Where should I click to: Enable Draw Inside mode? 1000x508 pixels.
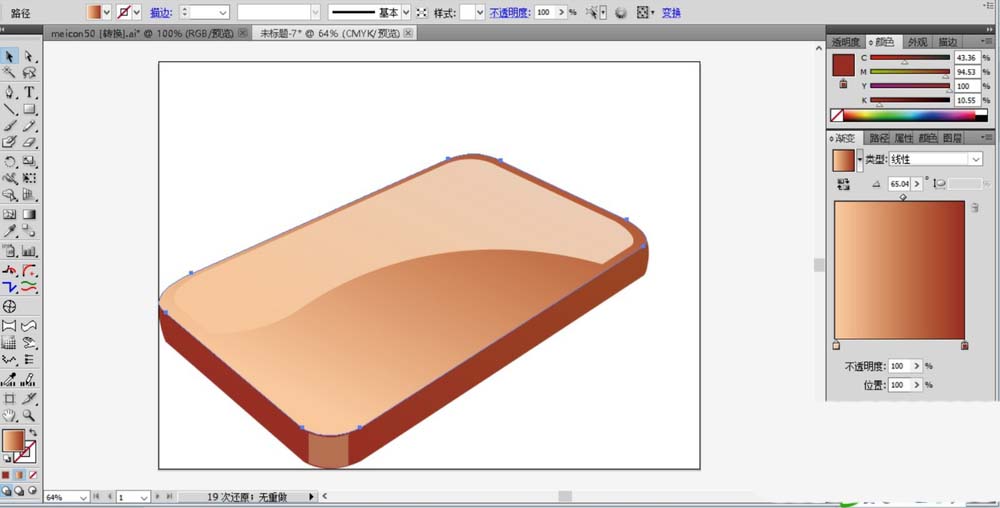pos(33,491)
